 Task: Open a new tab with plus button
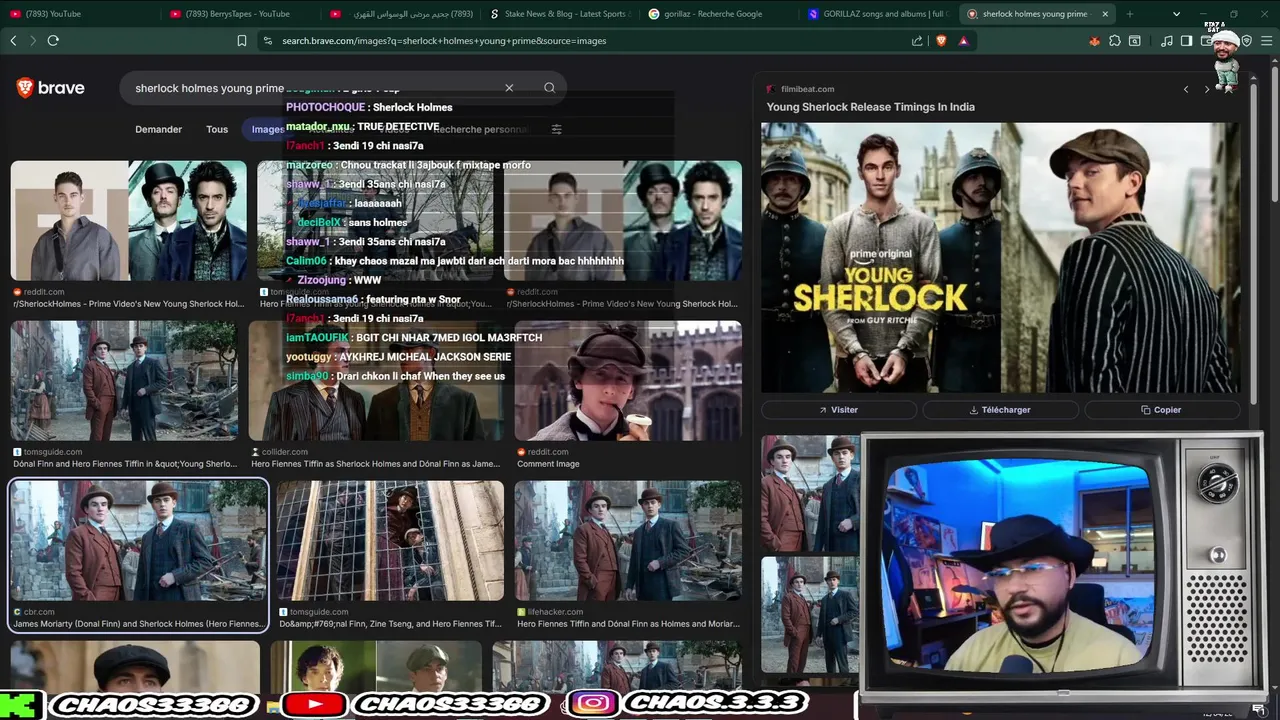click(x=1130, y=14)
